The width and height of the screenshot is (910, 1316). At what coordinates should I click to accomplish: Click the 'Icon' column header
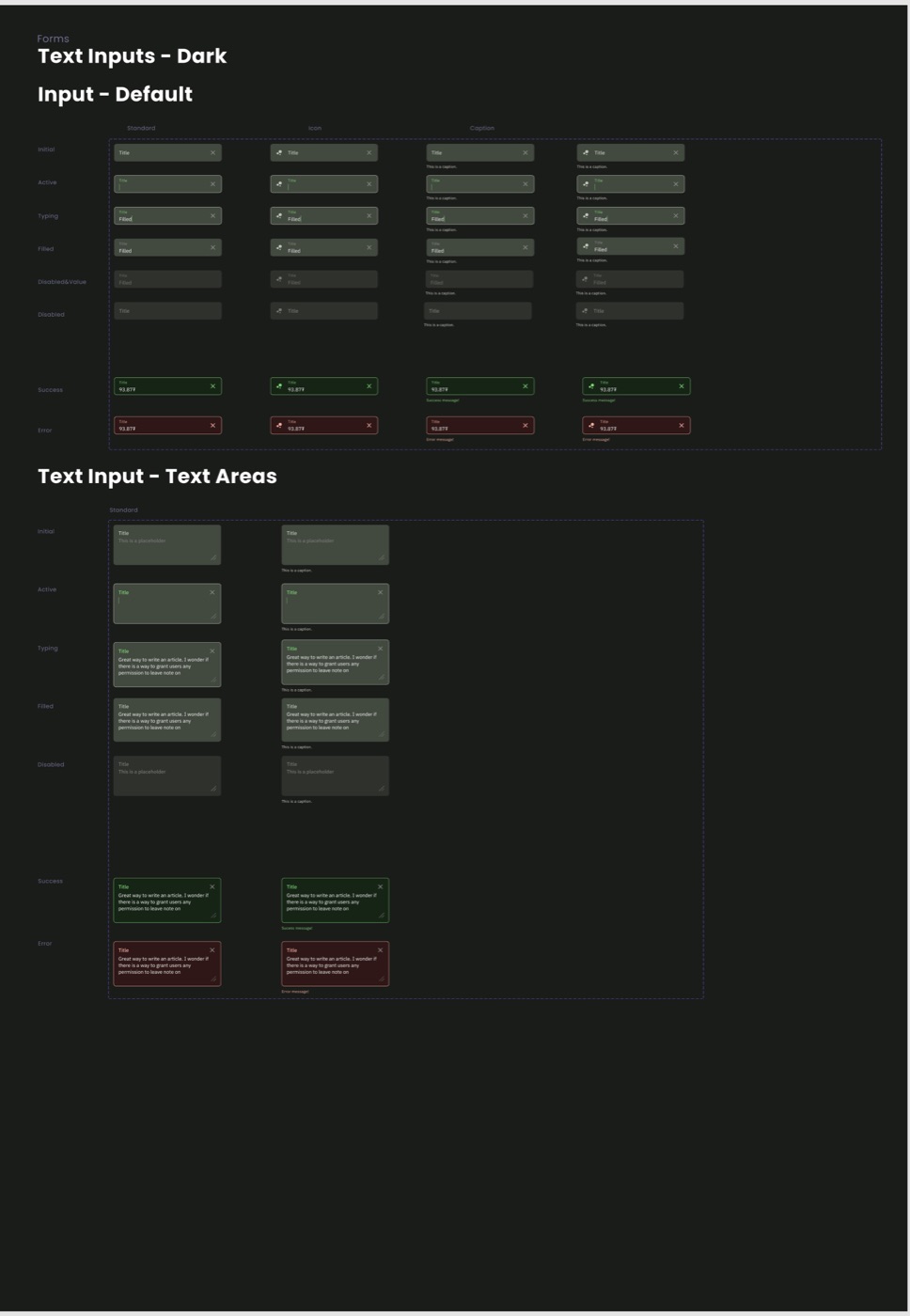coord(315,128)
